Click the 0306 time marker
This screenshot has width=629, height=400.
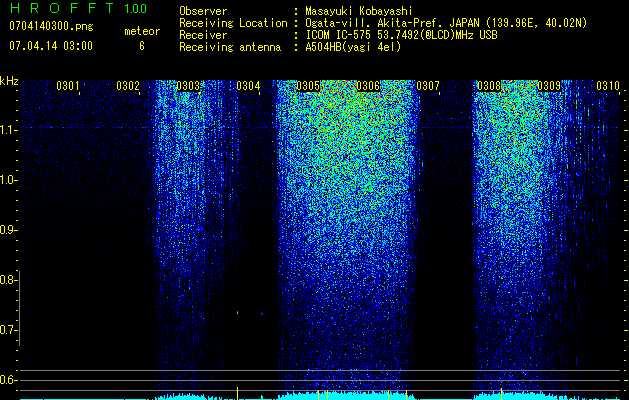click(368, 86)
